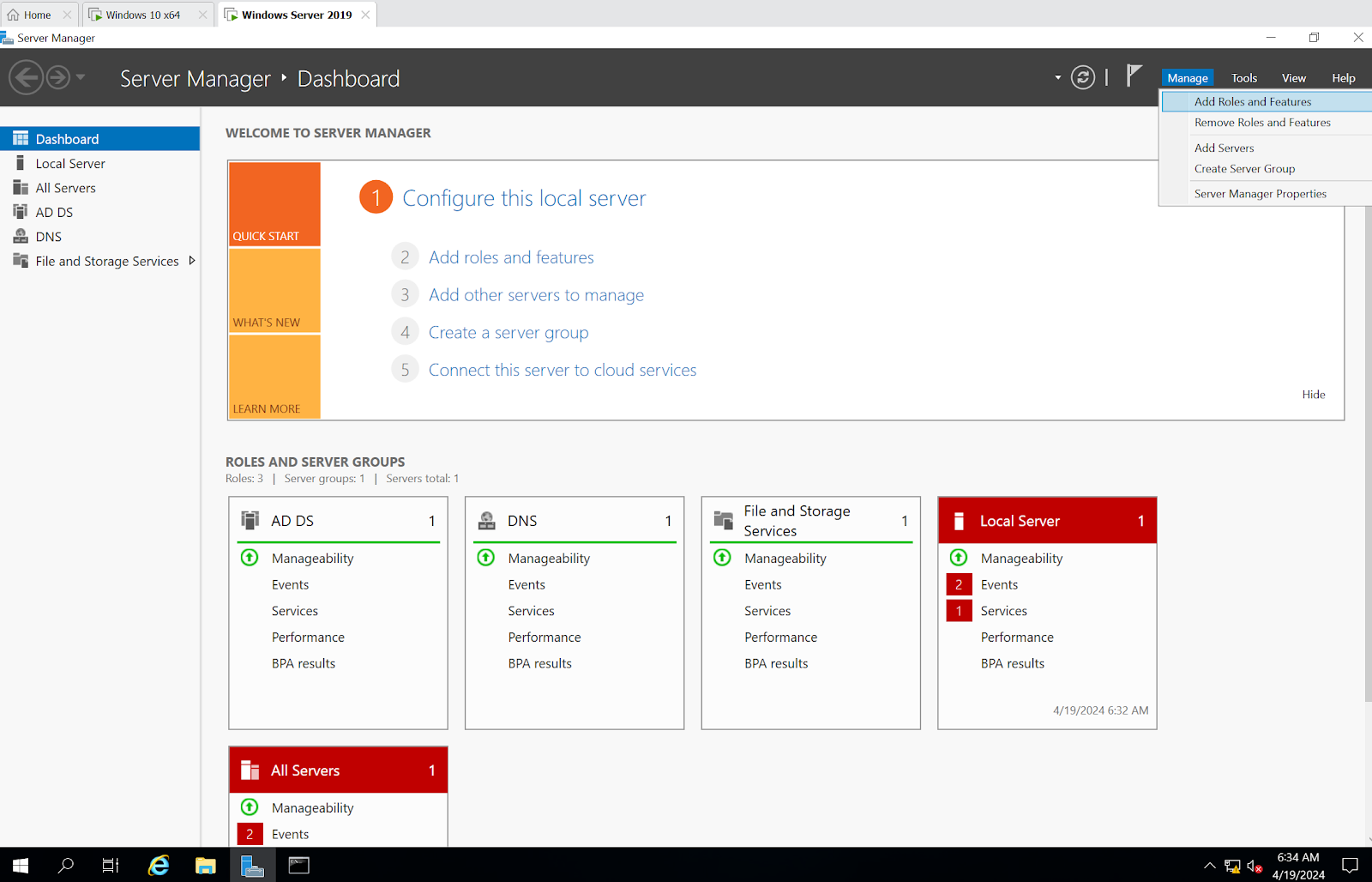Image resolution: width=1372 pixels, height=882 pixels.
Task: Click Local Server Services alert badge
Action: click(x=959, y=611)
